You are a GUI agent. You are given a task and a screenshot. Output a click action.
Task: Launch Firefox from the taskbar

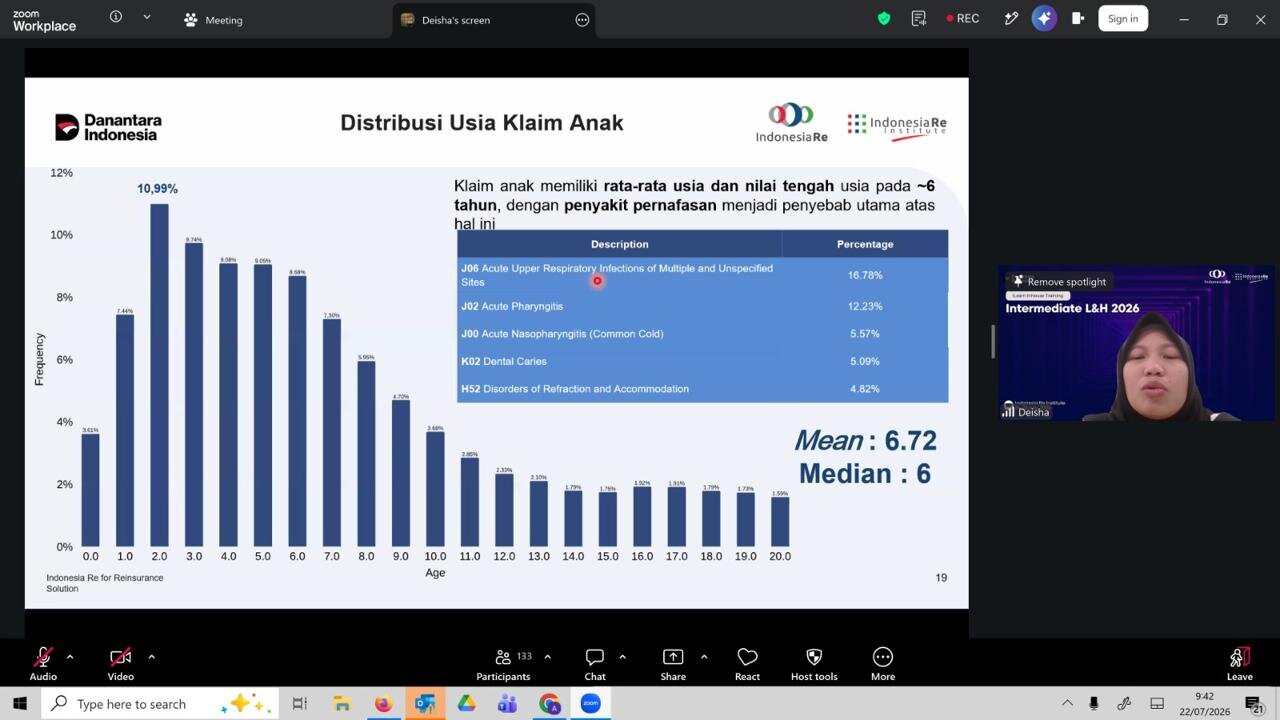[383, 704]
